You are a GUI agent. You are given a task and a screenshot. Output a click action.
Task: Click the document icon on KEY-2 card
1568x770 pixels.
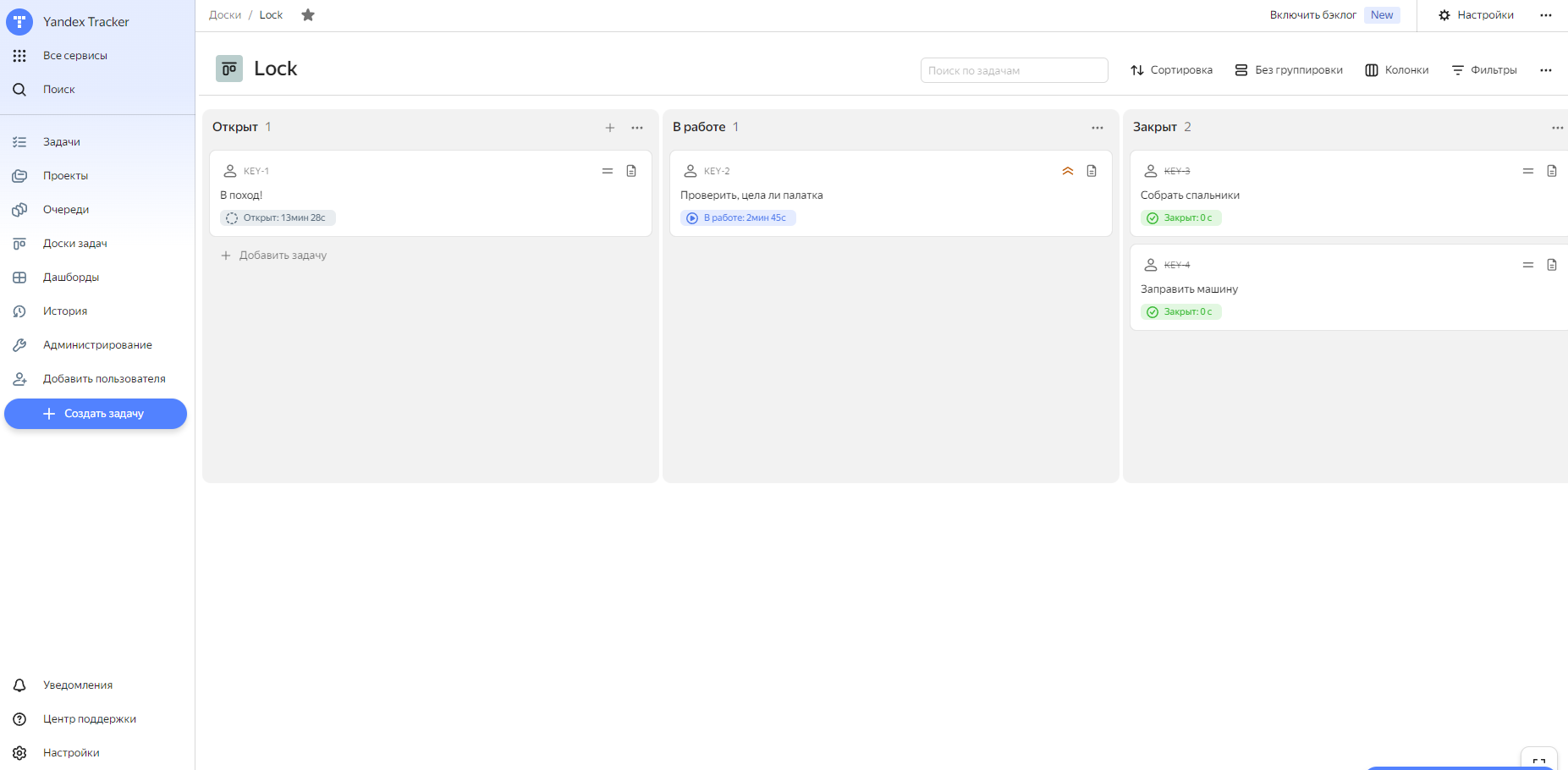click(1092, 171)
